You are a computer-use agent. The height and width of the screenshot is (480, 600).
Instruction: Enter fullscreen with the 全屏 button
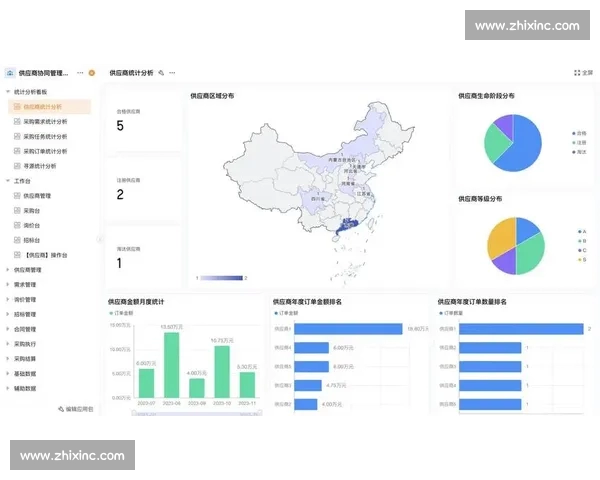click(x=584, y=73)
